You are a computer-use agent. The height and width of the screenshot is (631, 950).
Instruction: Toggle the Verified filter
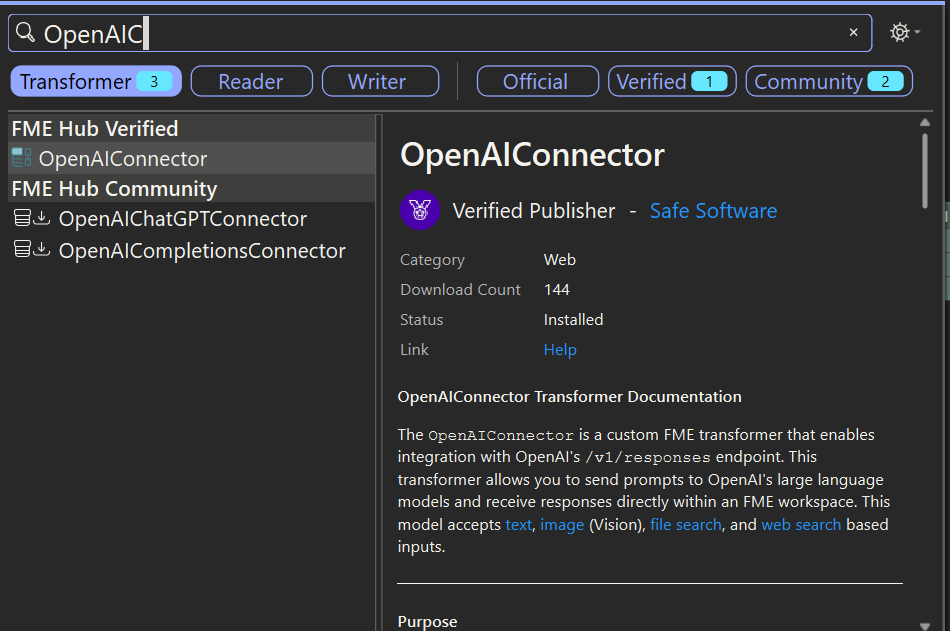click(x=672, y=81)
